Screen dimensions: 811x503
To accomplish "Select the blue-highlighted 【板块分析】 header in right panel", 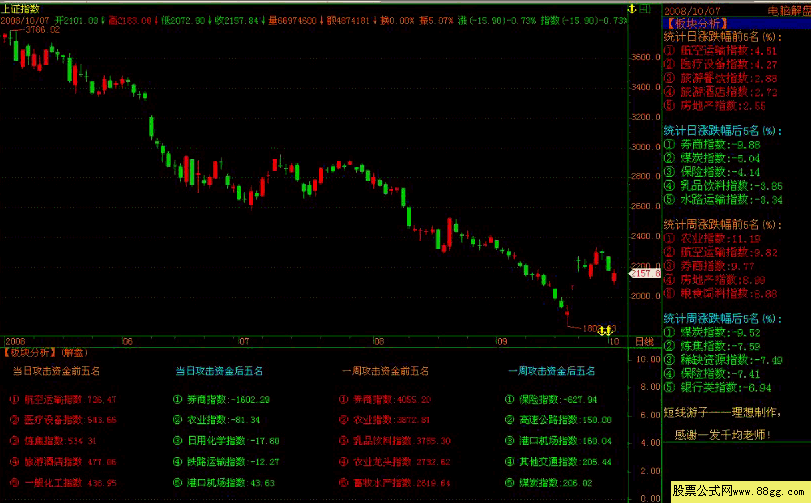I will tap(697, 23).
